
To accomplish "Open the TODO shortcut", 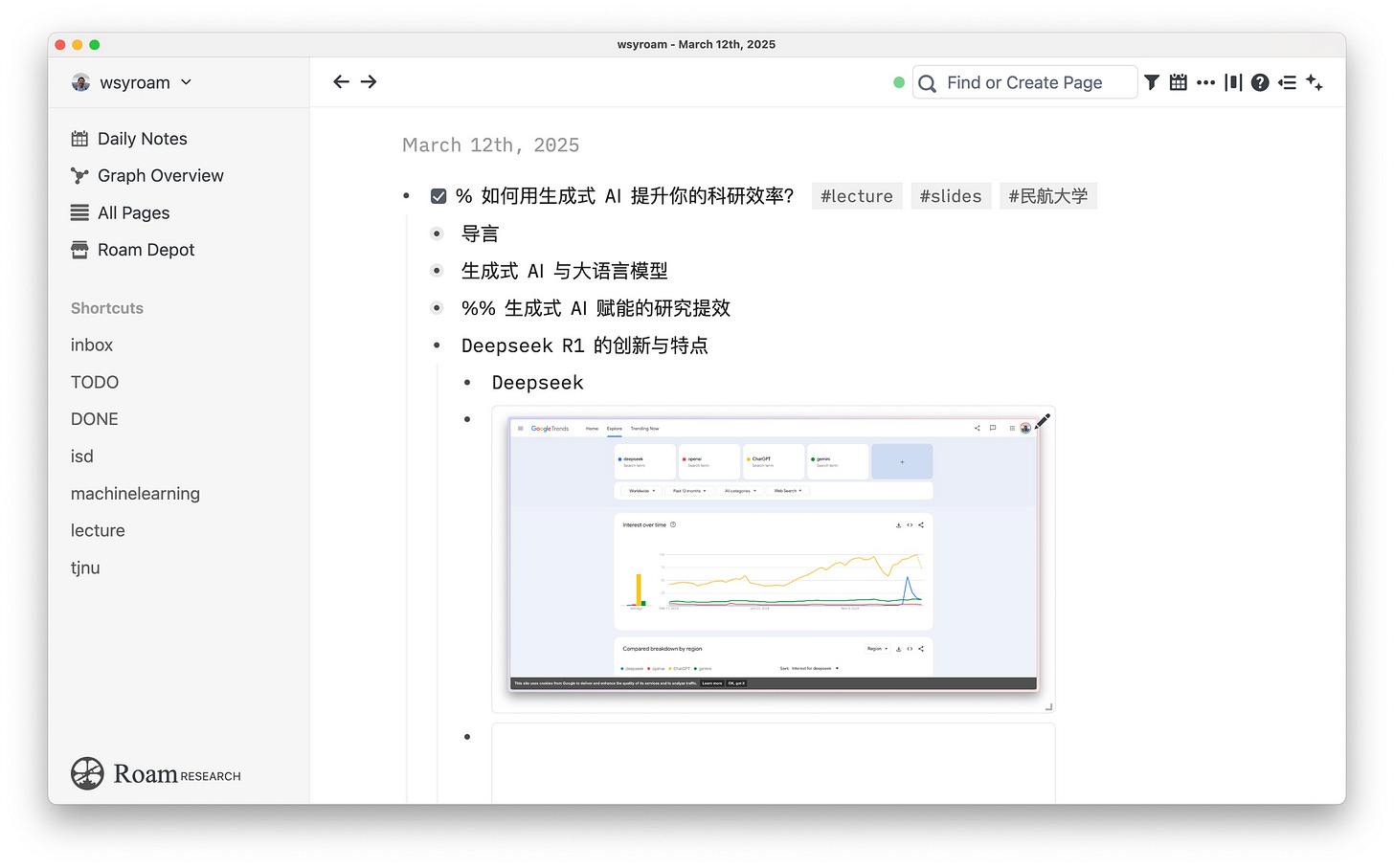I will [95, 383].
